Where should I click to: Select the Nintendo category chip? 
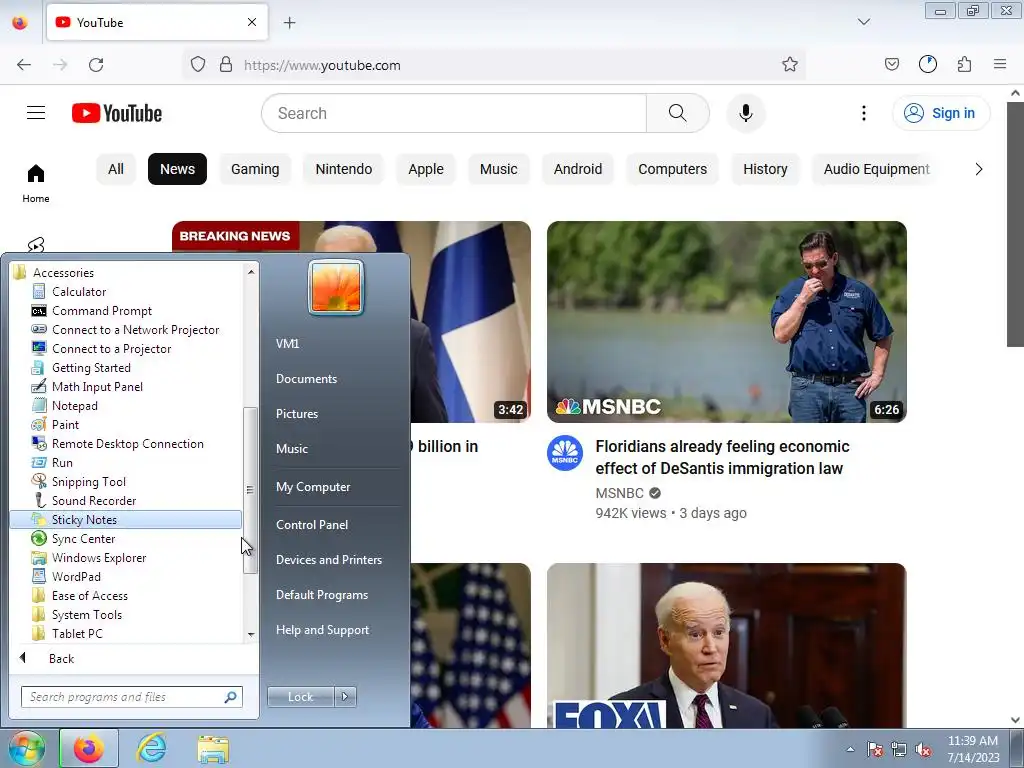pyautogui.click(x=344, y=169)
